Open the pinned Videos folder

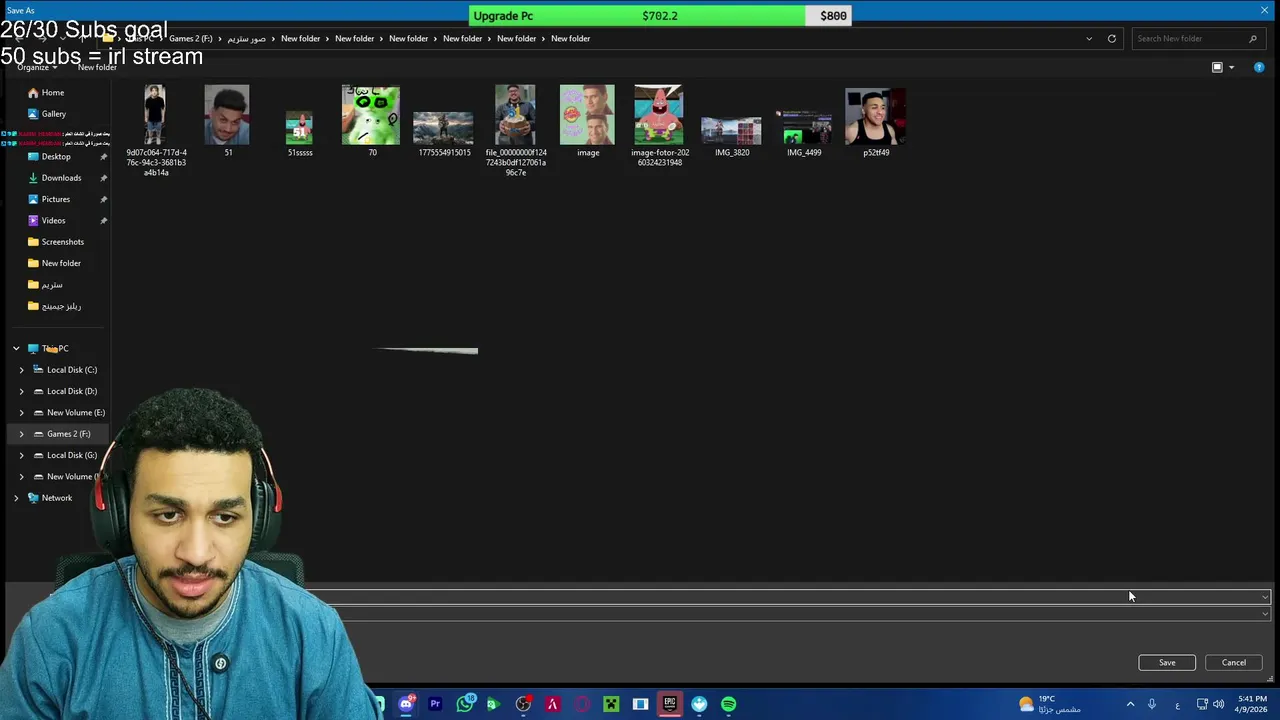(x=53, y=221)
